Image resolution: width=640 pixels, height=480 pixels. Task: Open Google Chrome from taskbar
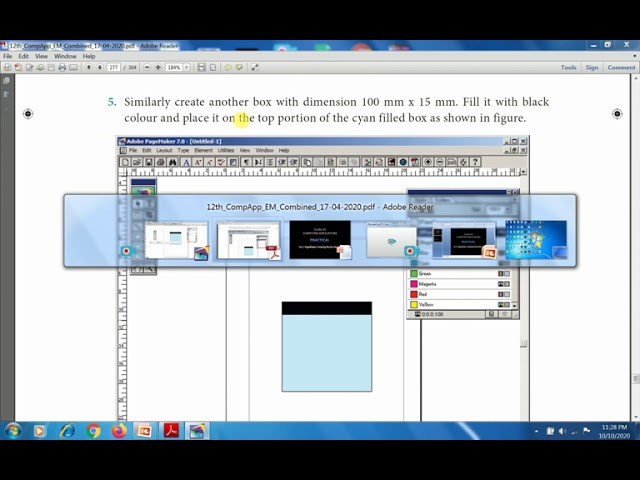tap(93, 431)
